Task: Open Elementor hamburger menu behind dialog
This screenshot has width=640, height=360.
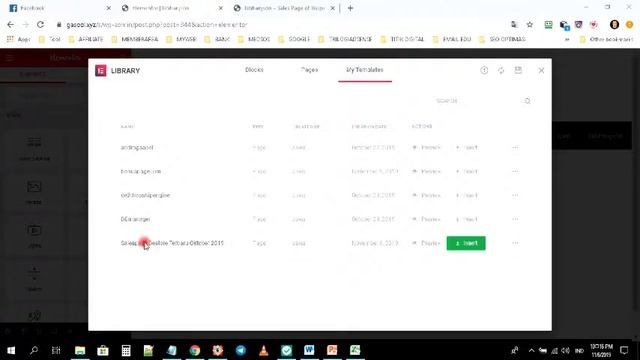Action: pyautogui.click(x=10, y=58)
